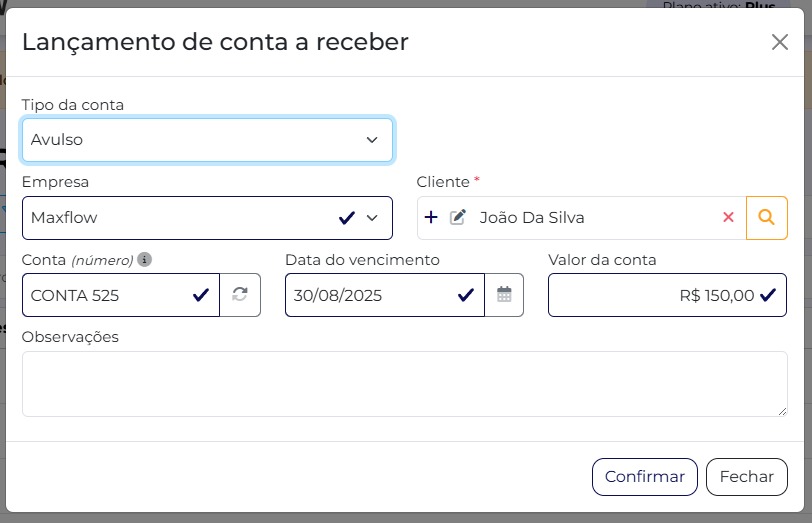Clear cliente with the red X icon
Image resolution: width=812 pixels, height=523 pixels.
click(728, 217)
